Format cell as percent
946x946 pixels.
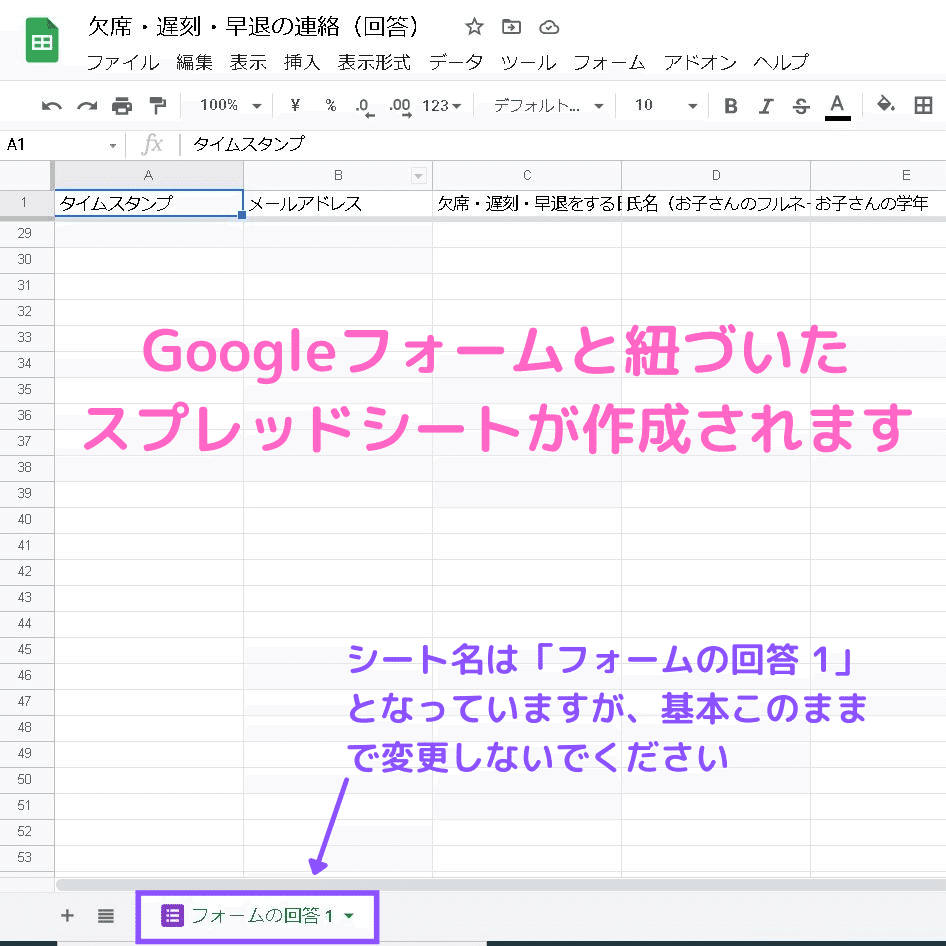(x=331, y=106)
